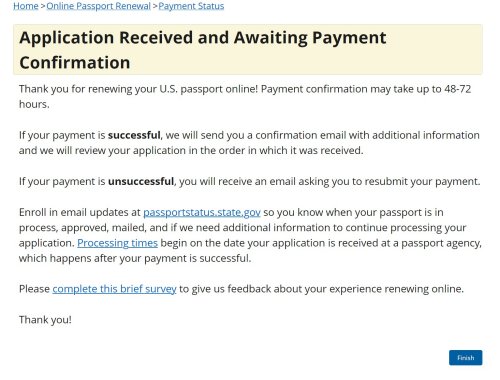Click breadcrumb separator before Payment Status
The height and width of the screenshot is (380, 500).
click(x=155, y=6)
